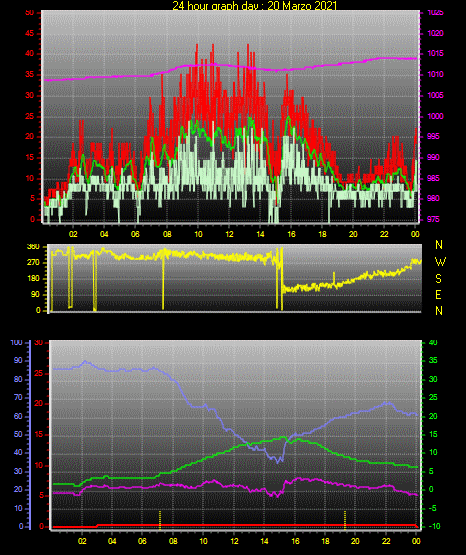Click the sunrise dotted yellow marker near hour 07
Screen dimensions: 466x555
point(160,520)
